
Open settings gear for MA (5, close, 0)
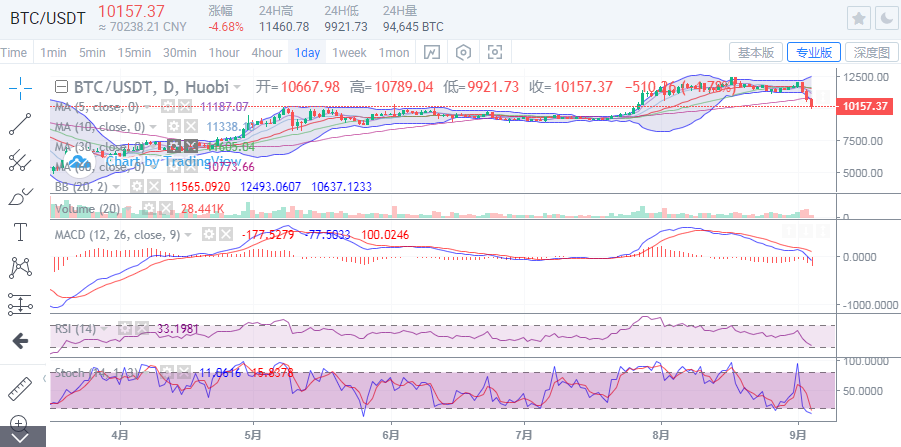167,106
